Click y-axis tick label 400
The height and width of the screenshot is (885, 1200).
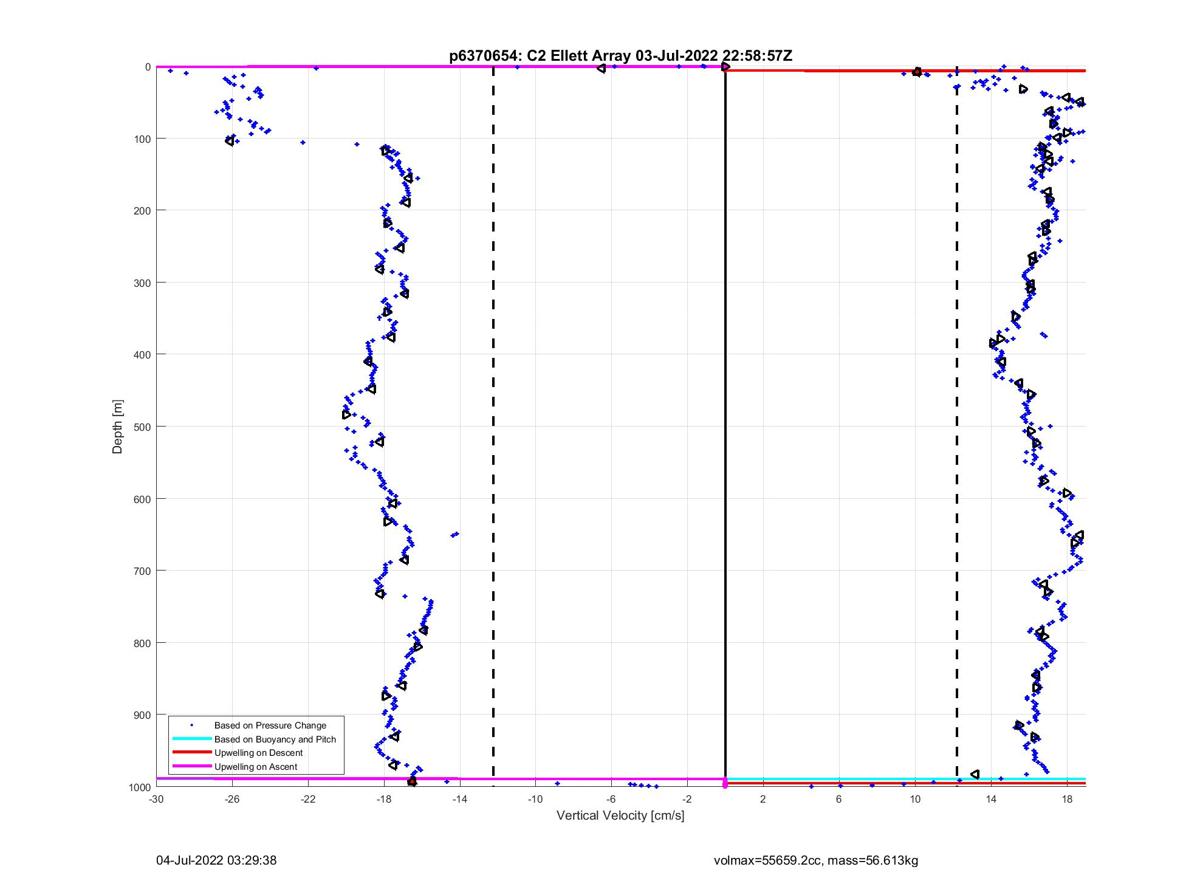(x=141, y=355)
